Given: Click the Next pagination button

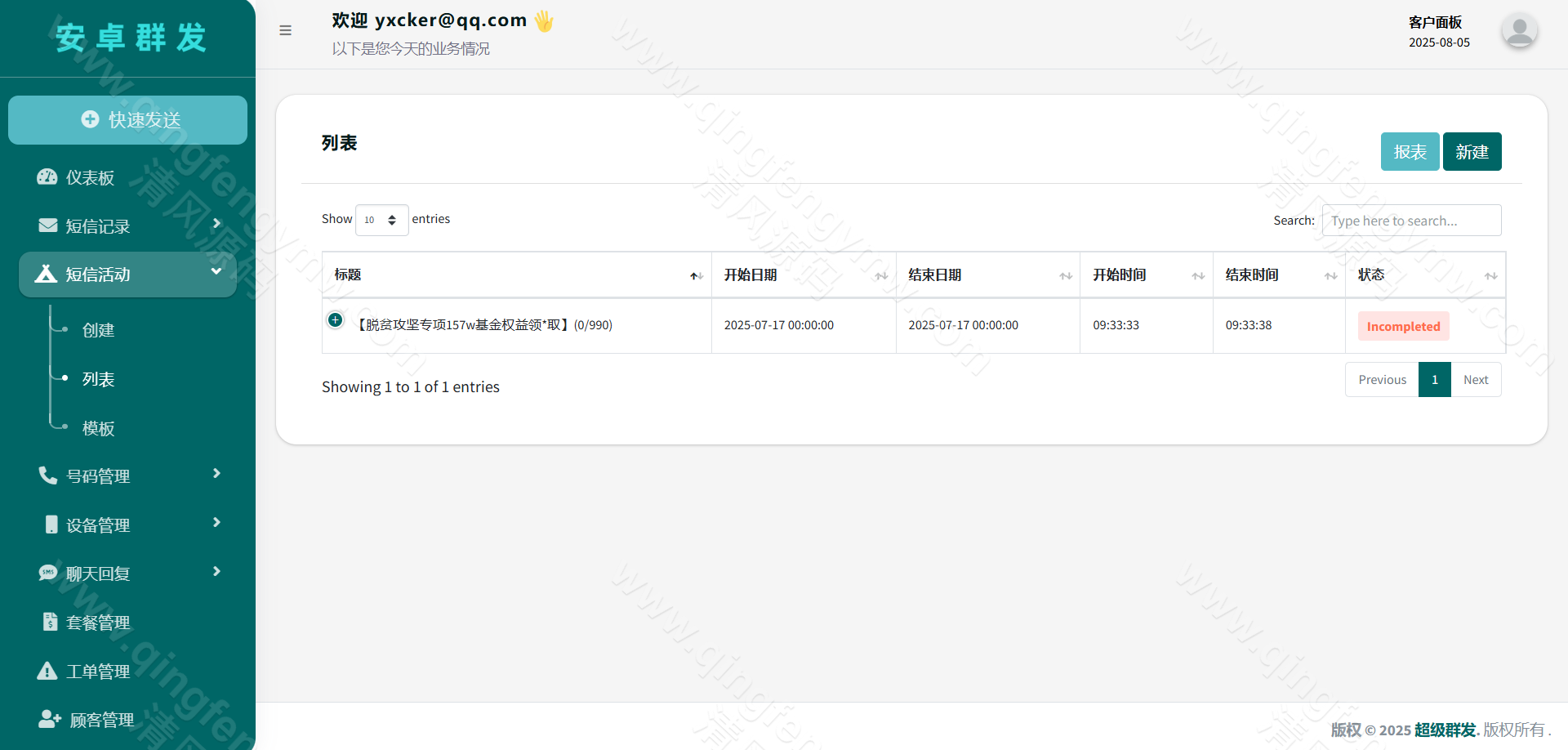Looking at the screenshot, I should [1476, 380].
